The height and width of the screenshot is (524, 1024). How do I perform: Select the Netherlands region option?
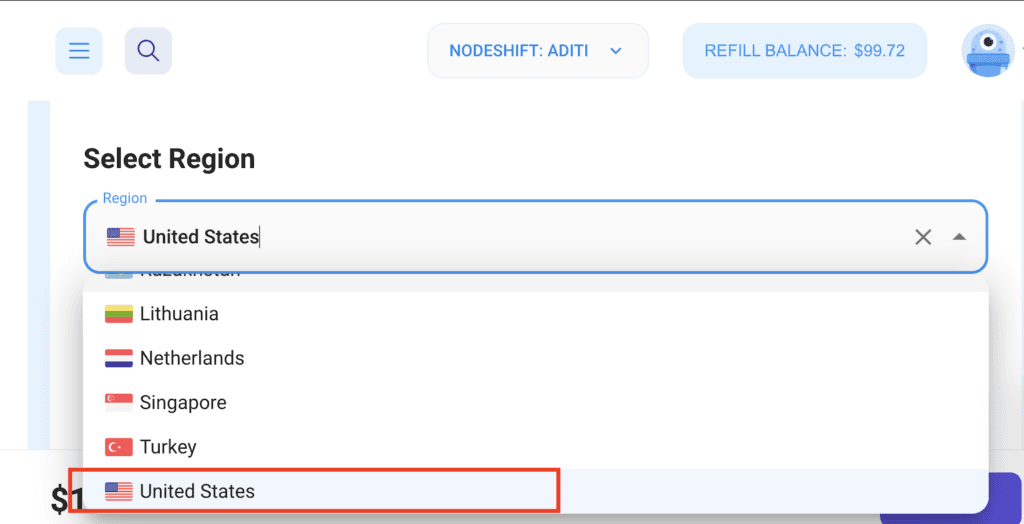[x=536, y=359]
